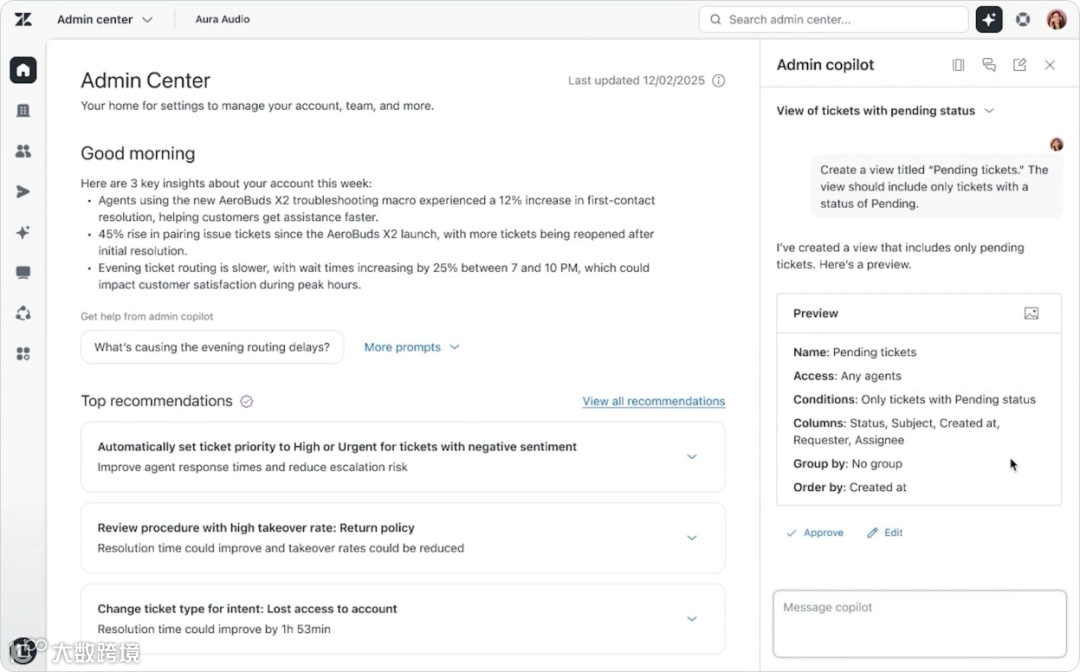
Task: Open the Account building icon in sidebar
Action: click(23, 111)
